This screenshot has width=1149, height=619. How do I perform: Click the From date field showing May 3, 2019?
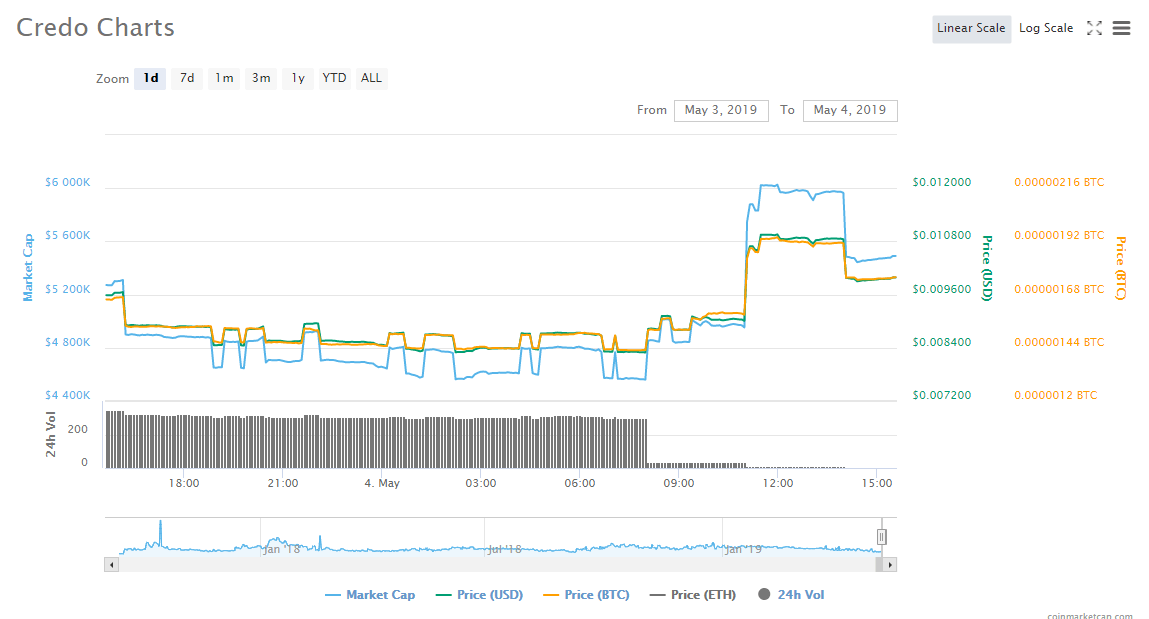point(721,110)
